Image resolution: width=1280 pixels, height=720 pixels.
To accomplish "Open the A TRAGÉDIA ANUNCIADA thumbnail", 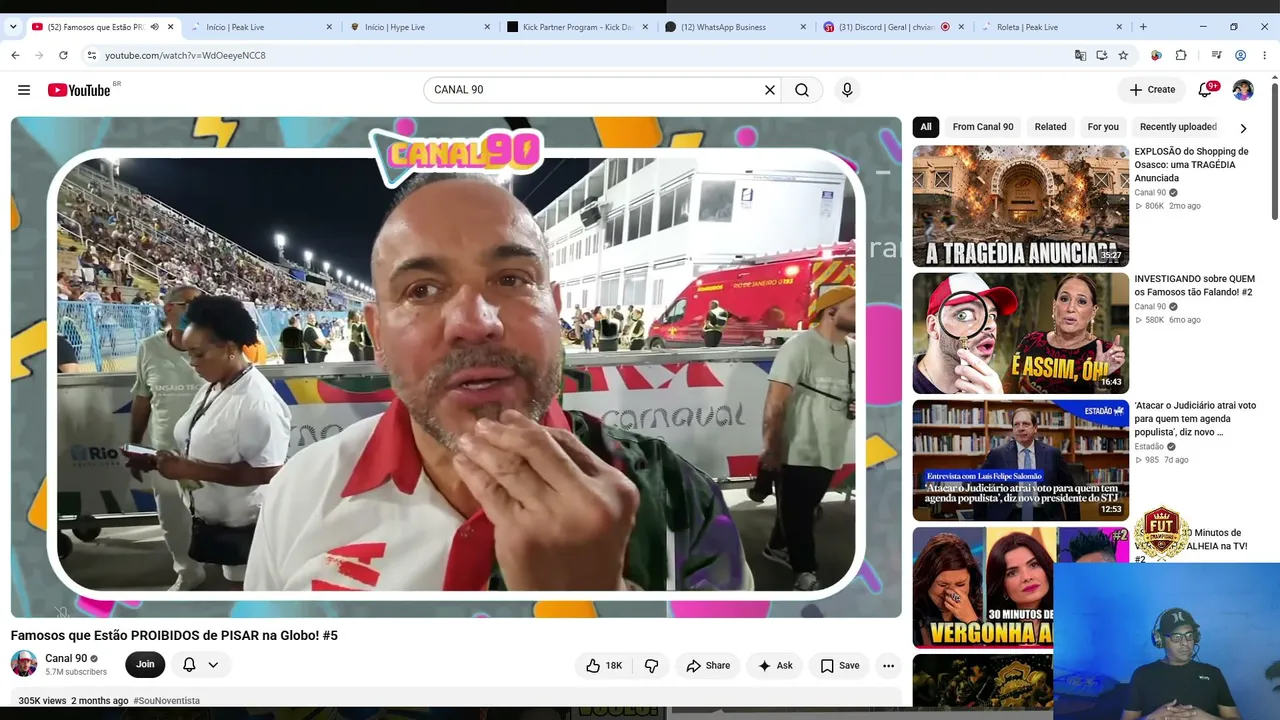I will click(x=1020, y=206).
